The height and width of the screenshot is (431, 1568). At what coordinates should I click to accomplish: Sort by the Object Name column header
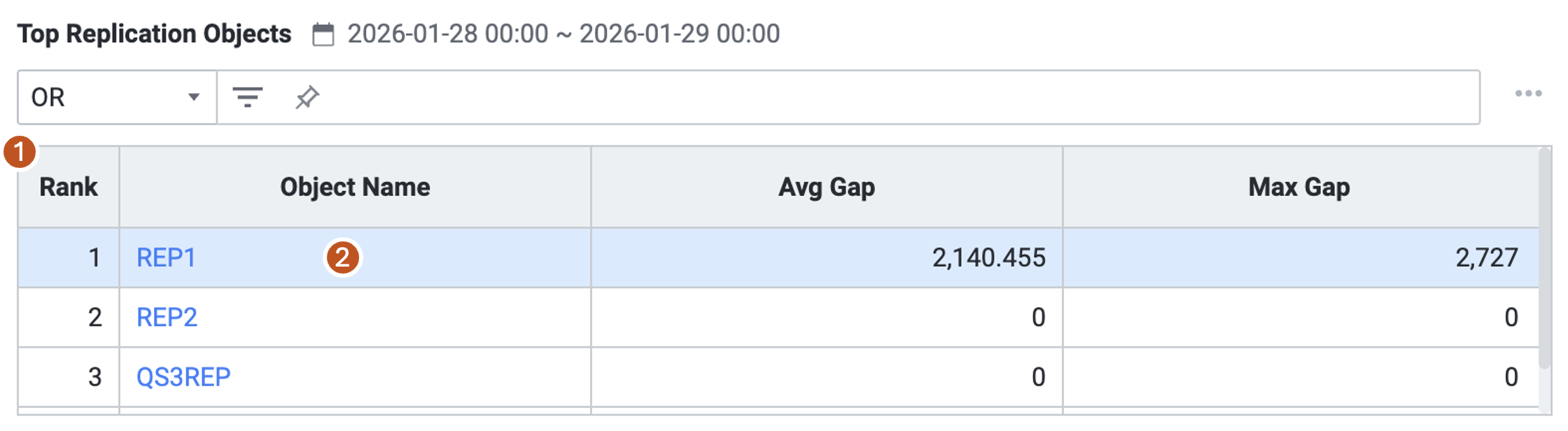coord(355,188)
